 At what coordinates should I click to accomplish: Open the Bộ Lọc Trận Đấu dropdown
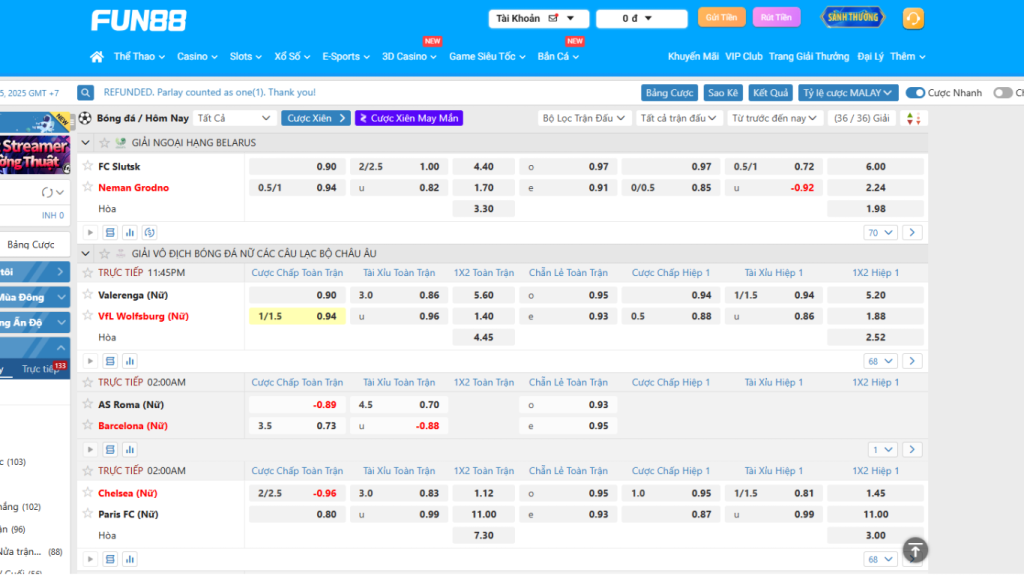pos(584,118)
